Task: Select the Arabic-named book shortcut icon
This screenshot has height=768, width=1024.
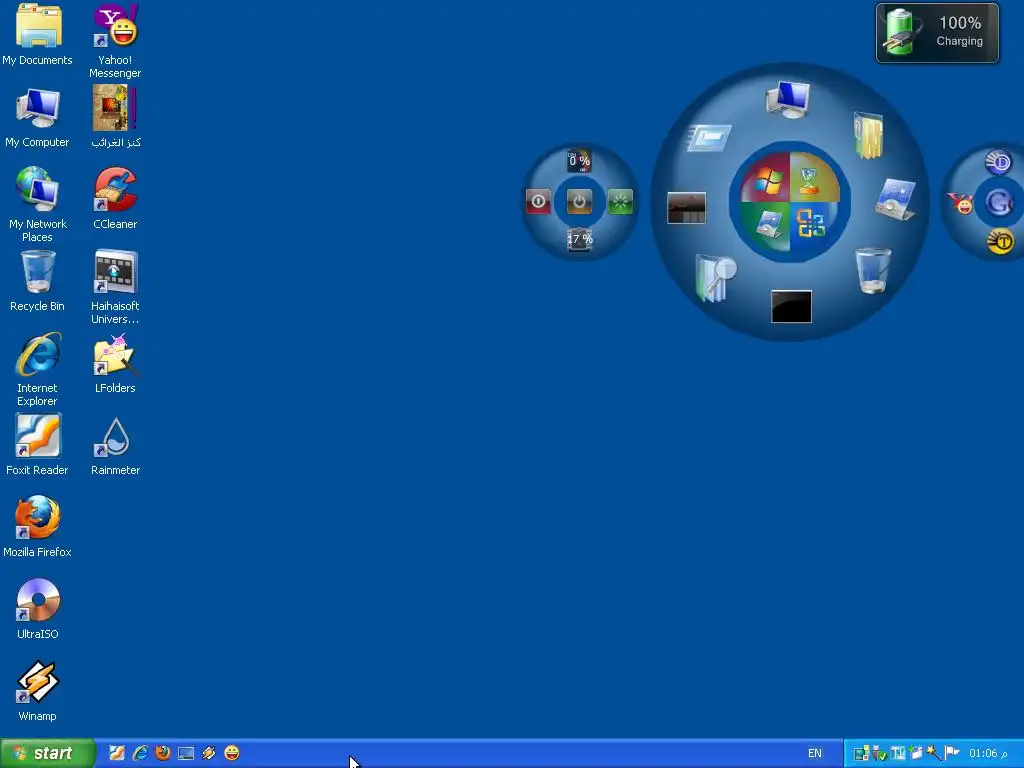Action: pyautogui.click(x=115, y=118)
